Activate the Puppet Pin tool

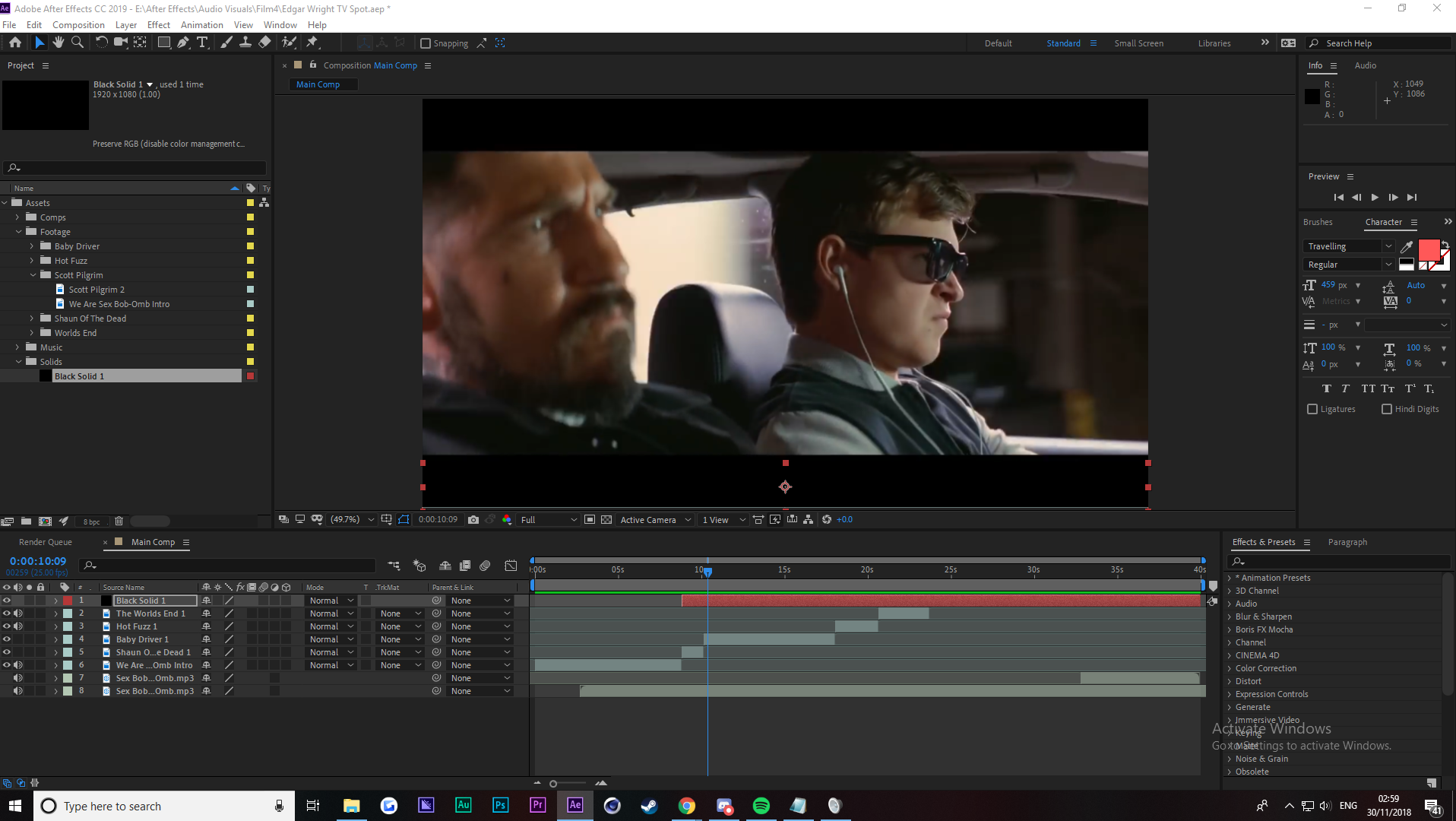click(x=312, y=43)
